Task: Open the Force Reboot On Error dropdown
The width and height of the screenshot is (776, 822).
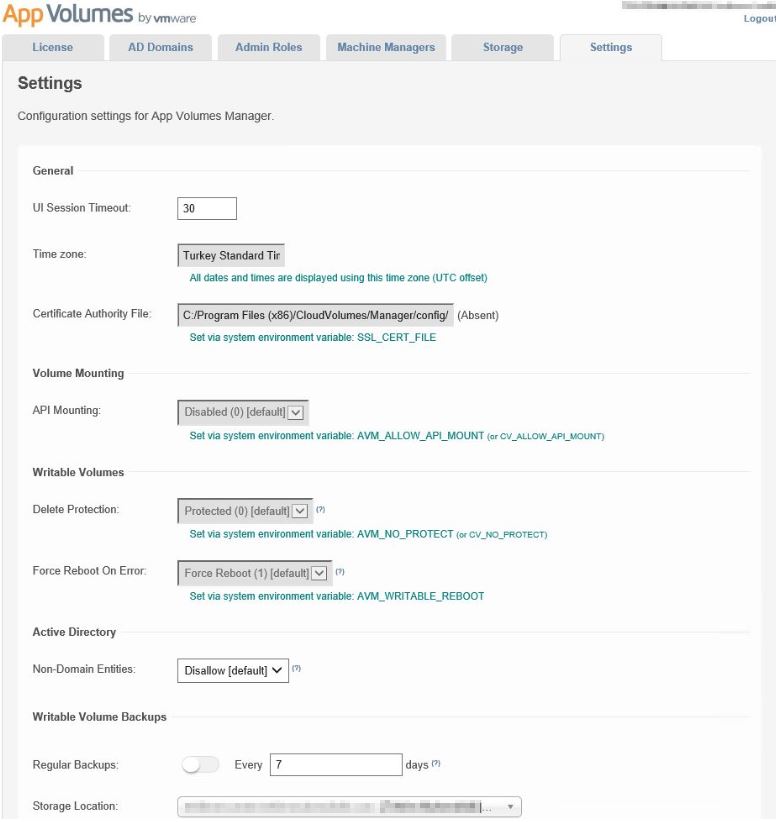Action: 255,573
